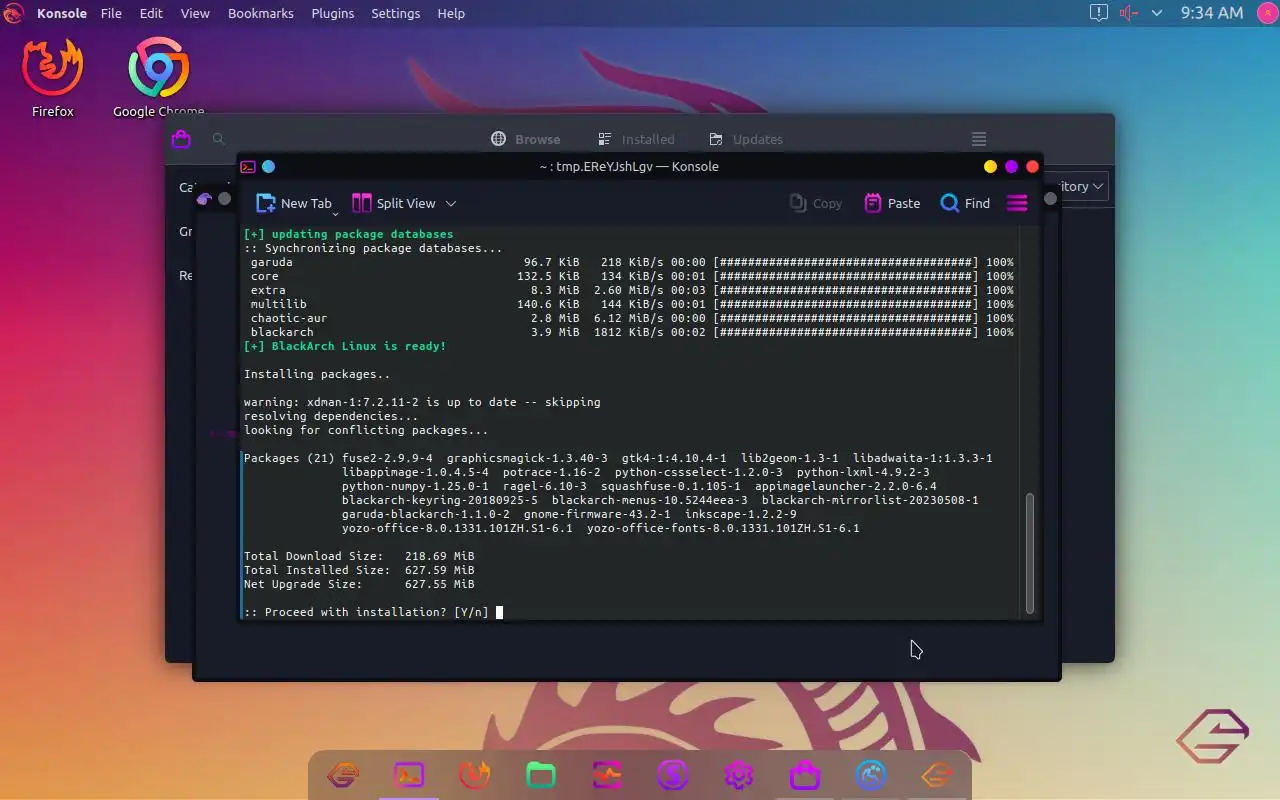Switch to Installed tab in software window
Image resolution: width=1280 pixels, height=800 pixels.
coord(636,139)
